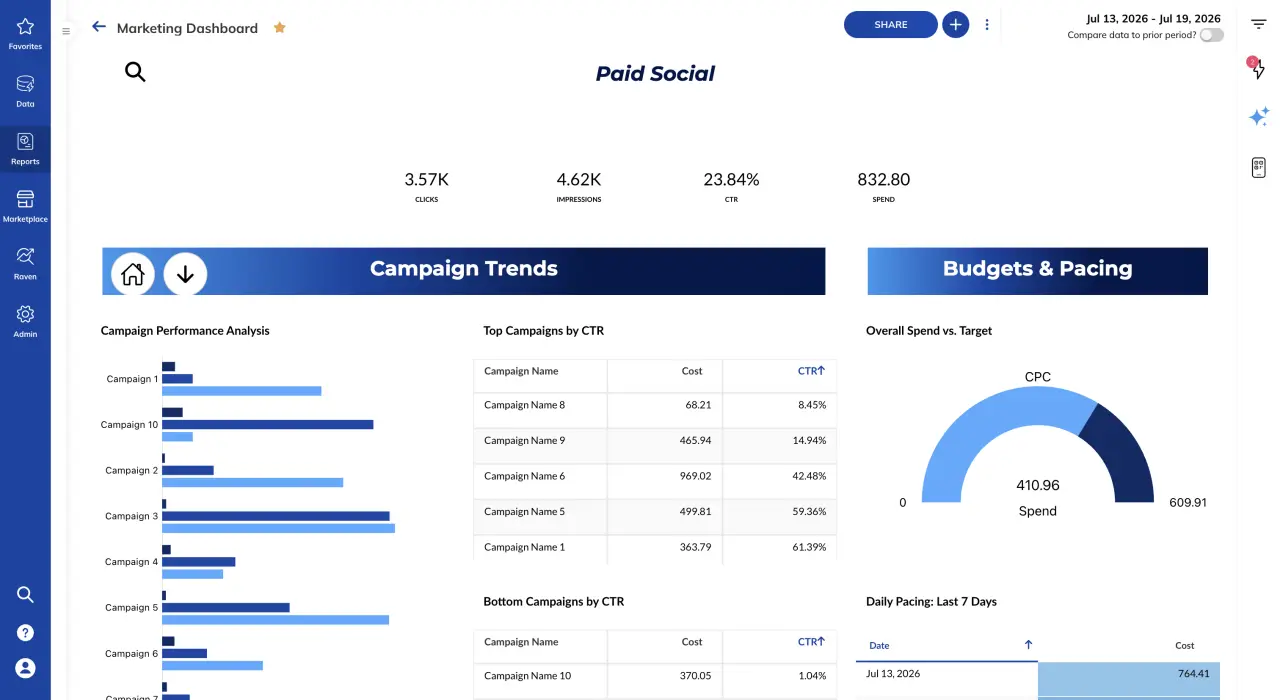The image size is (1280, 700).
Task: Open the lightning bolt notifications icon
Action: (1257, 69)
